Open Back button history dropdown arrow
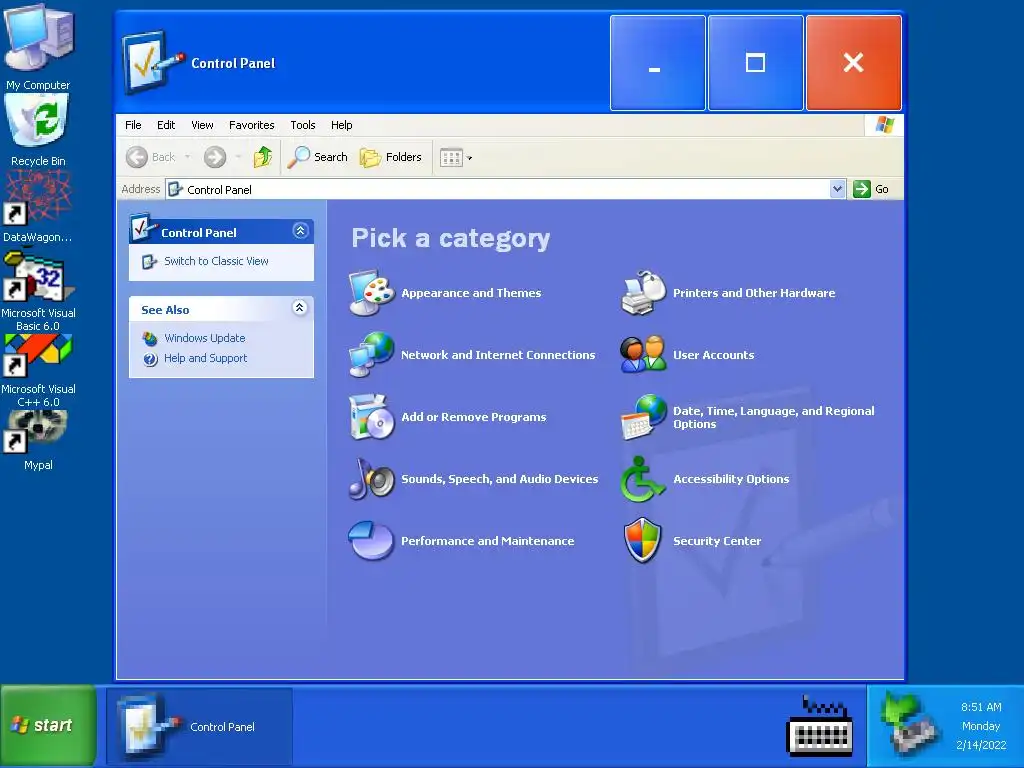Screen dimensions: 1024x768 coord(187,157)
